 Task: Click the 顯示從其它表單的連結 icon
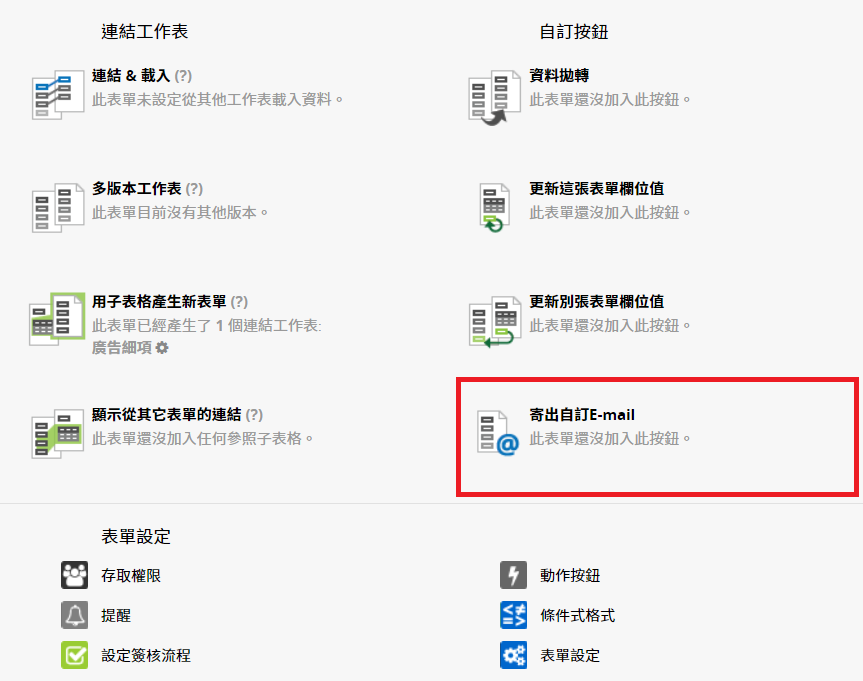[58, 434]
